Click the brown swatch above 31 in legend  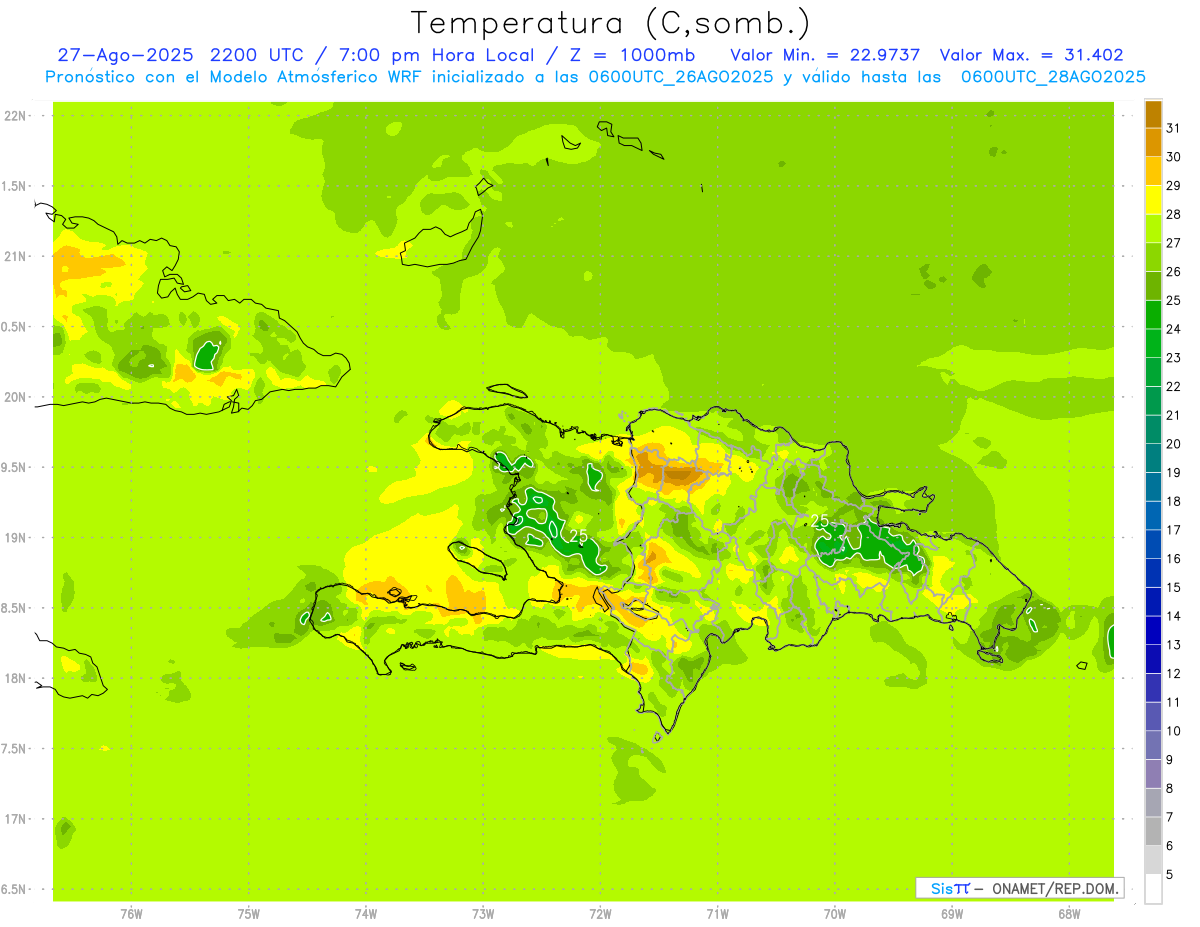tap(1153, 114)
